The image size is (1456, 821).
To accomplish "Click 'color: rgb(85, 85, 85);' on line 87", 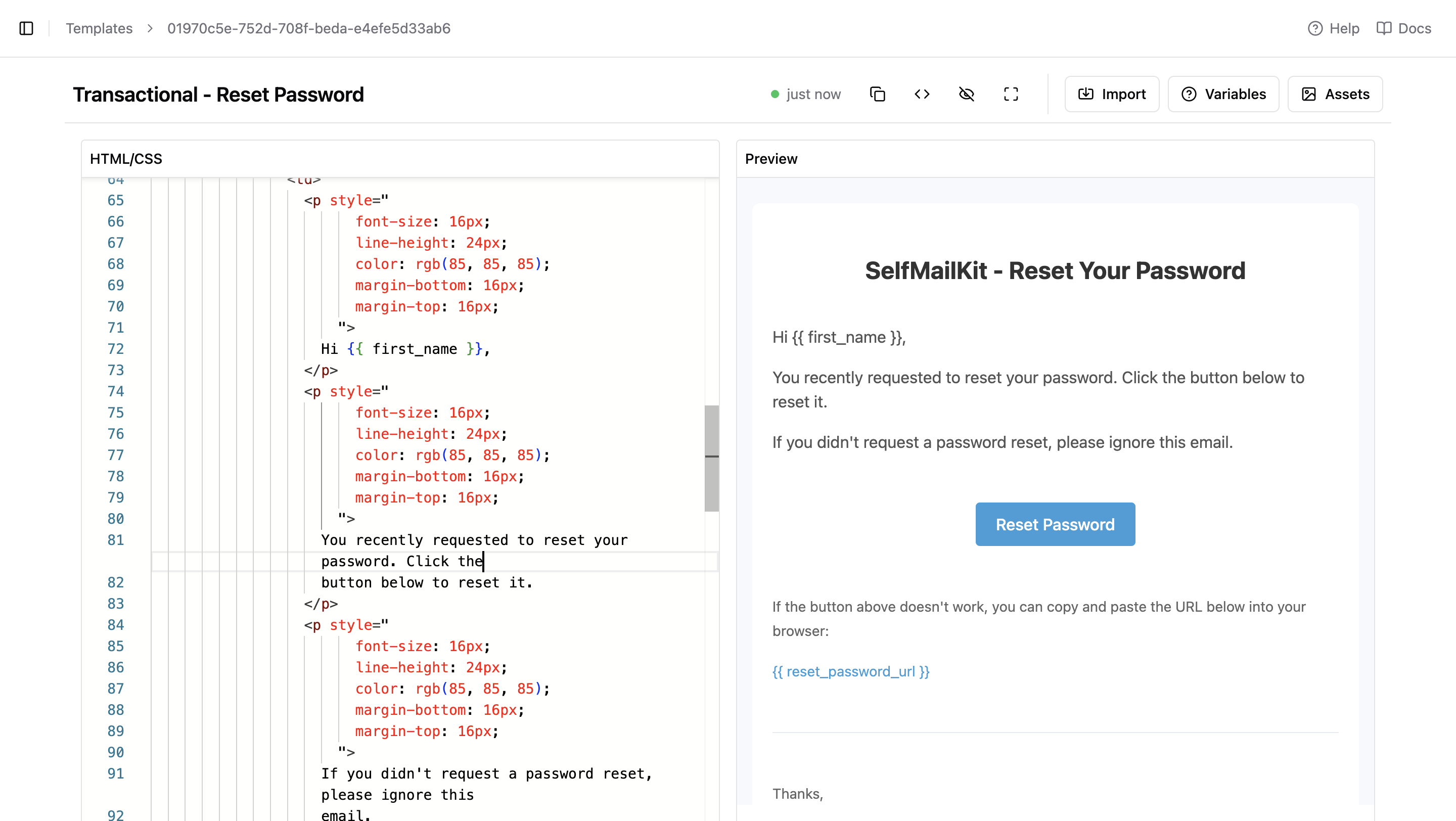I will point(452,688).
